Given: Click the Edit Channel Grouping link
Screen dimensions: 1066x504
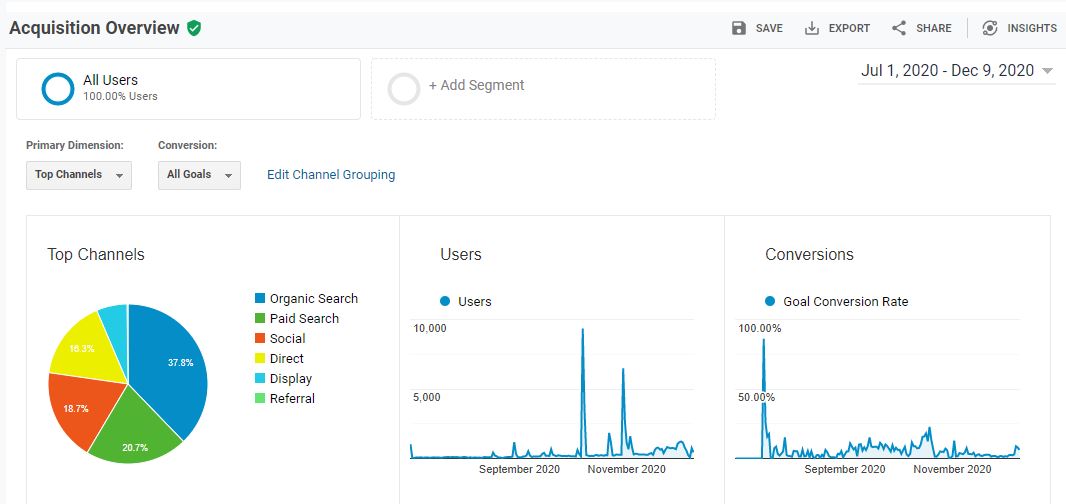Looking at the screenshot, I should 331,175.
